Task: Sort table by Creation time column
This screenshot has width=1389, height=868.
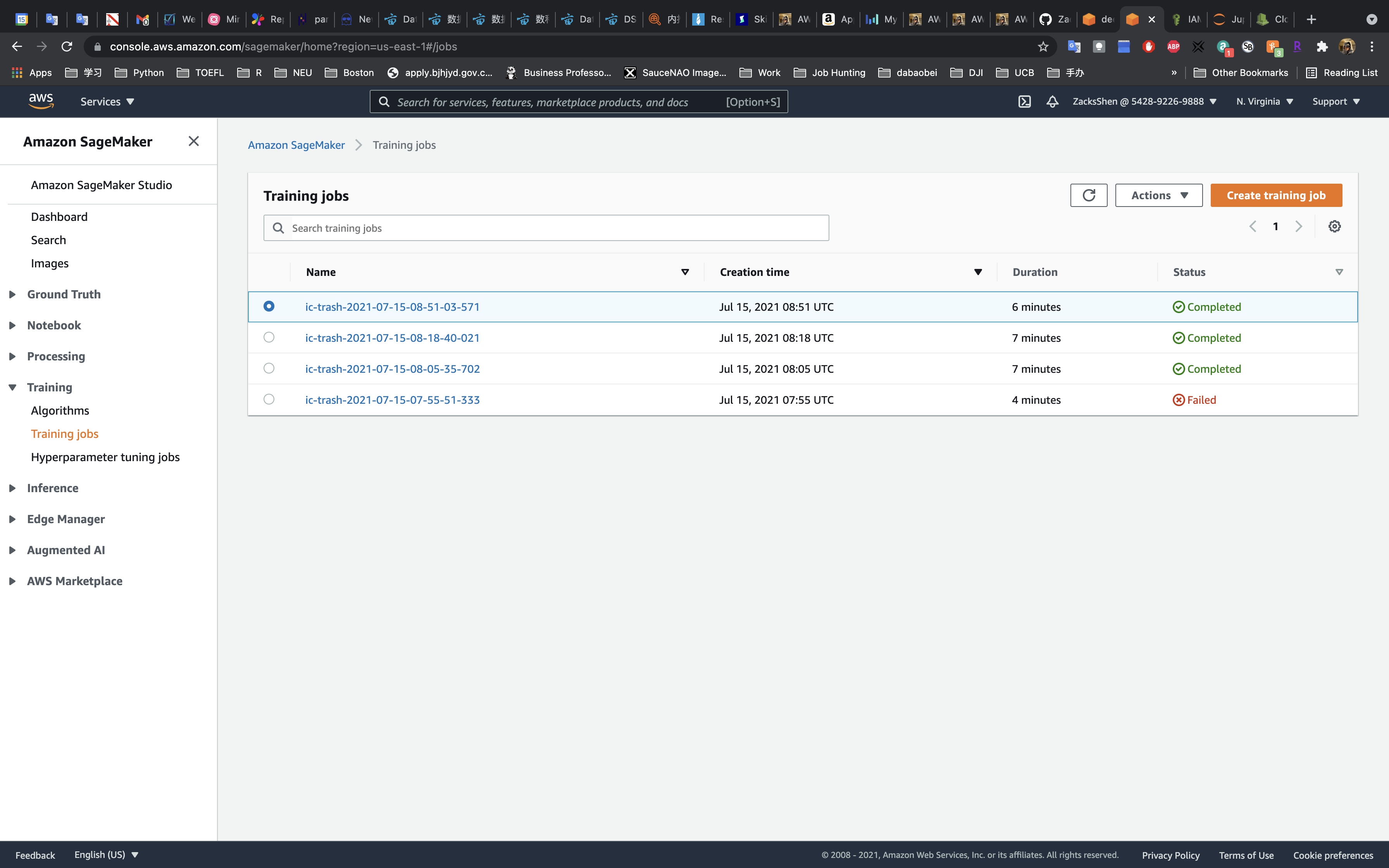Action: (x=754, y=272)
